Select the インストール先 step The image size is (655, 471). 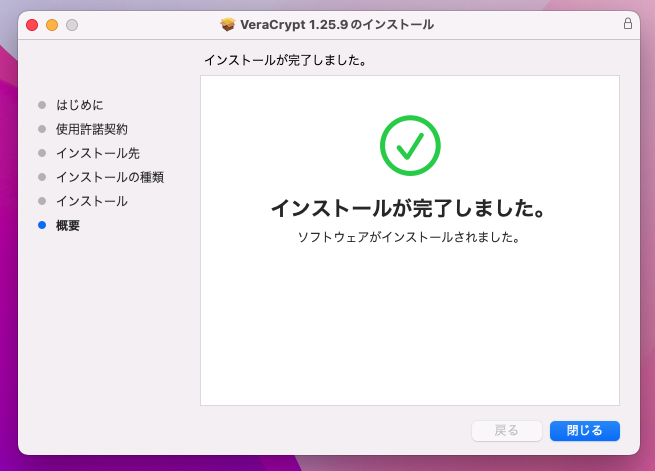point(97,153)
